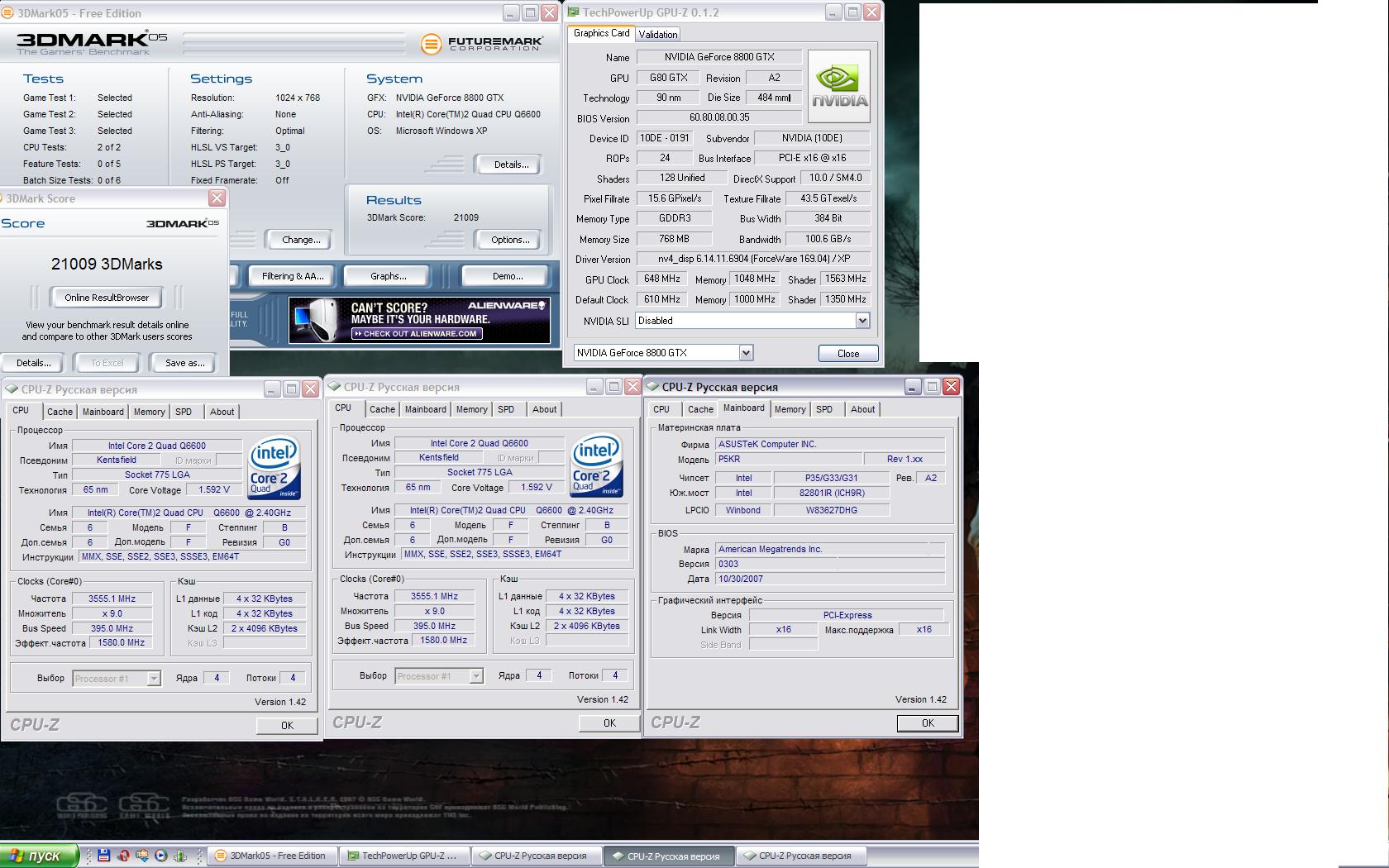Screen dimensions: 1389x868
Task: Click OK in Mainboard CPU-Z window
Action: pos(928,723)
